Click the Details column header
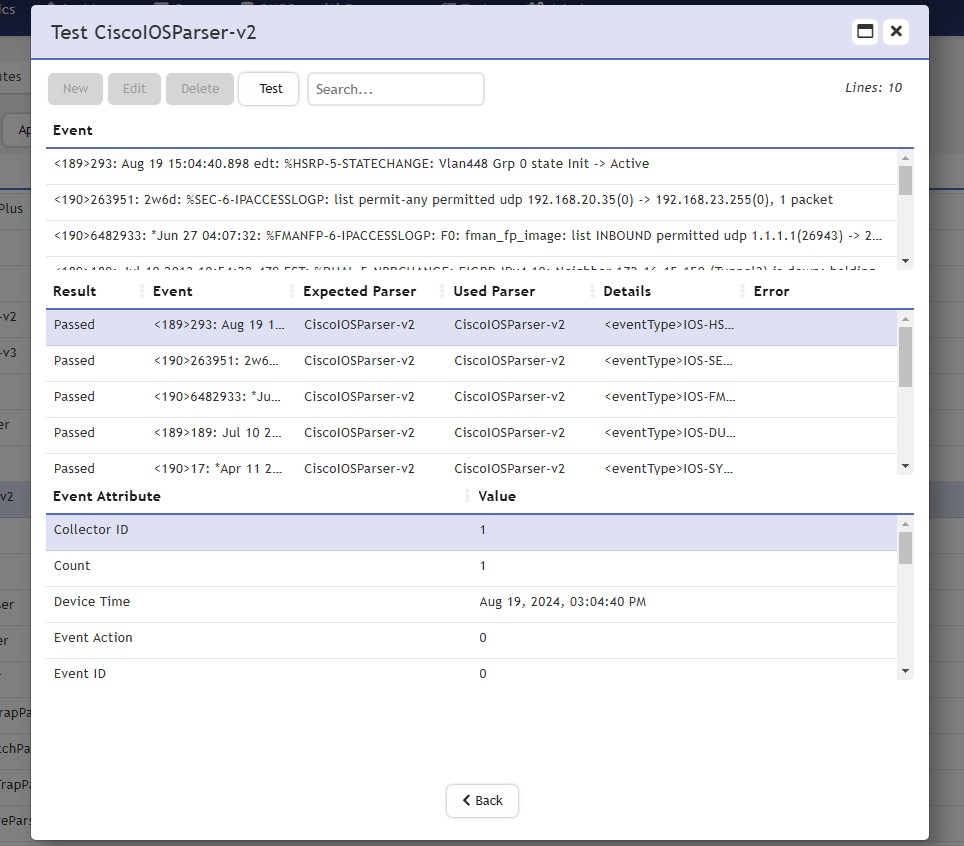The height and width of the screenshot is (846, 964). pyautogui.click(x=627, y=291)
